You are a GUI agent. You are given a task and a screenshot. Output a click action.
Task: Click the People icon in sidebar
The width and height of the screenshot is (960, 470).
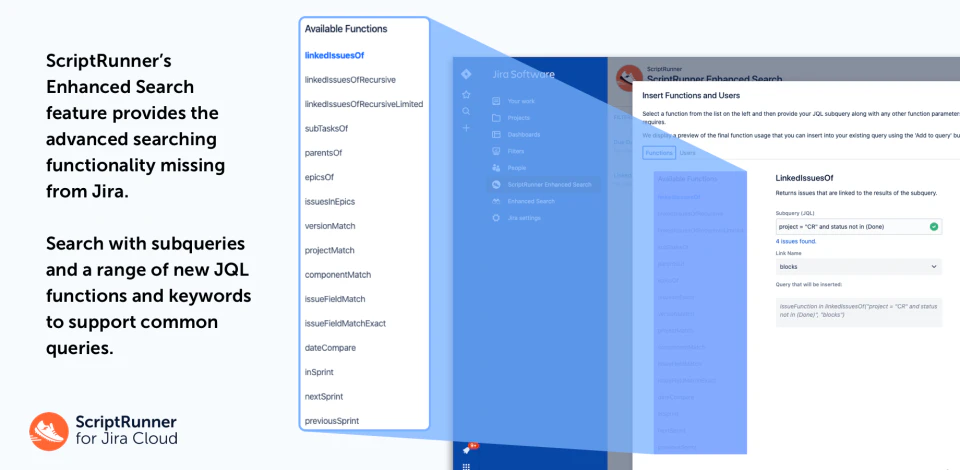point(496,168)
